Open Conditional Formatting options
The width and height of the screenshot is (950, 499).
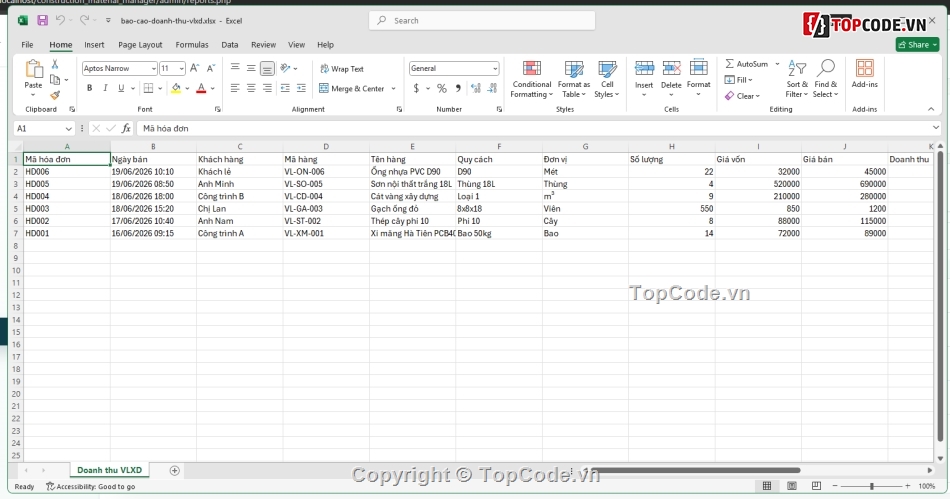[531, 79]
